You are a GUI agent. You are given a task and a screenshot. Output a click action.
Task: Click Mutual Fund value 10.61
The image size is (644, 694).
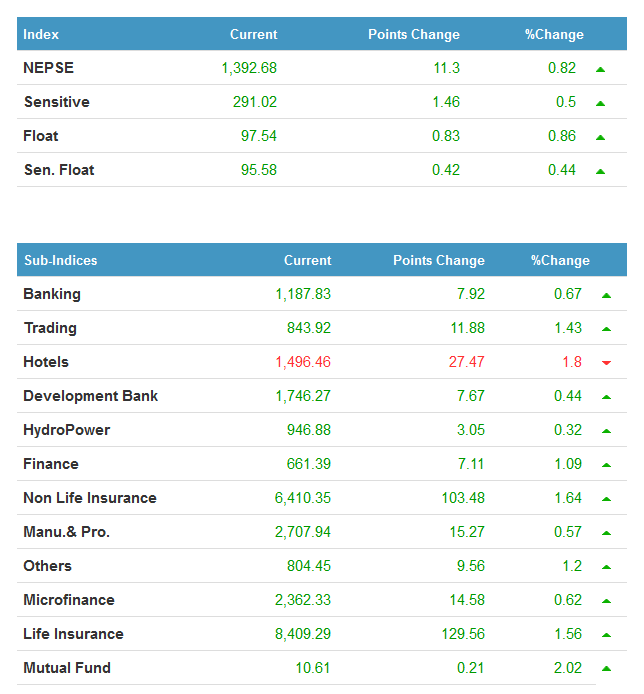(313, 668)
